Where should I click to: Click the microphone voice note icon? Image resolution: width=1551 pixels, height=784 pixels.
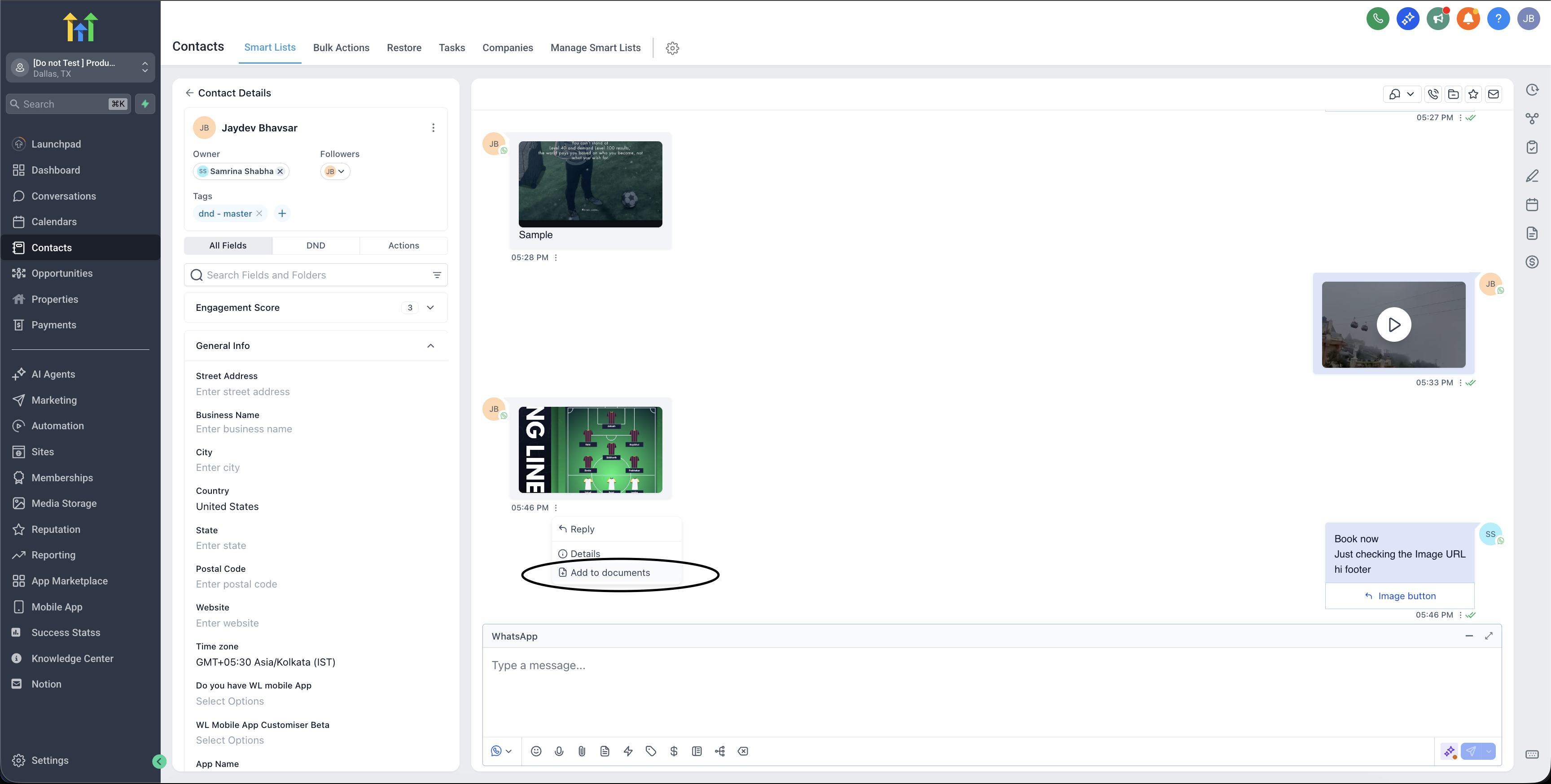pos(559,751)
